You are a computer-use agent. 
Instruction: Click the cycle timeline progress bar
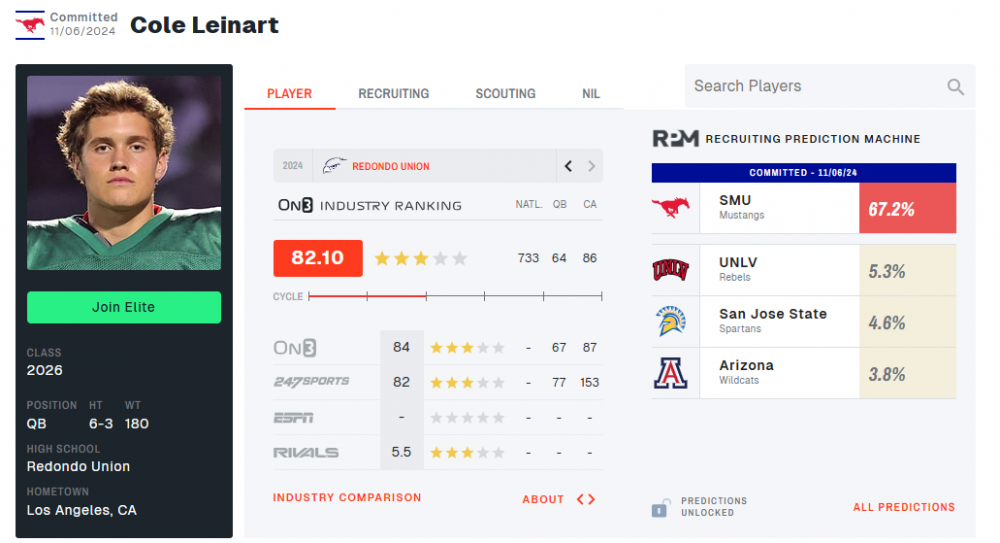(x=455, y=296)
